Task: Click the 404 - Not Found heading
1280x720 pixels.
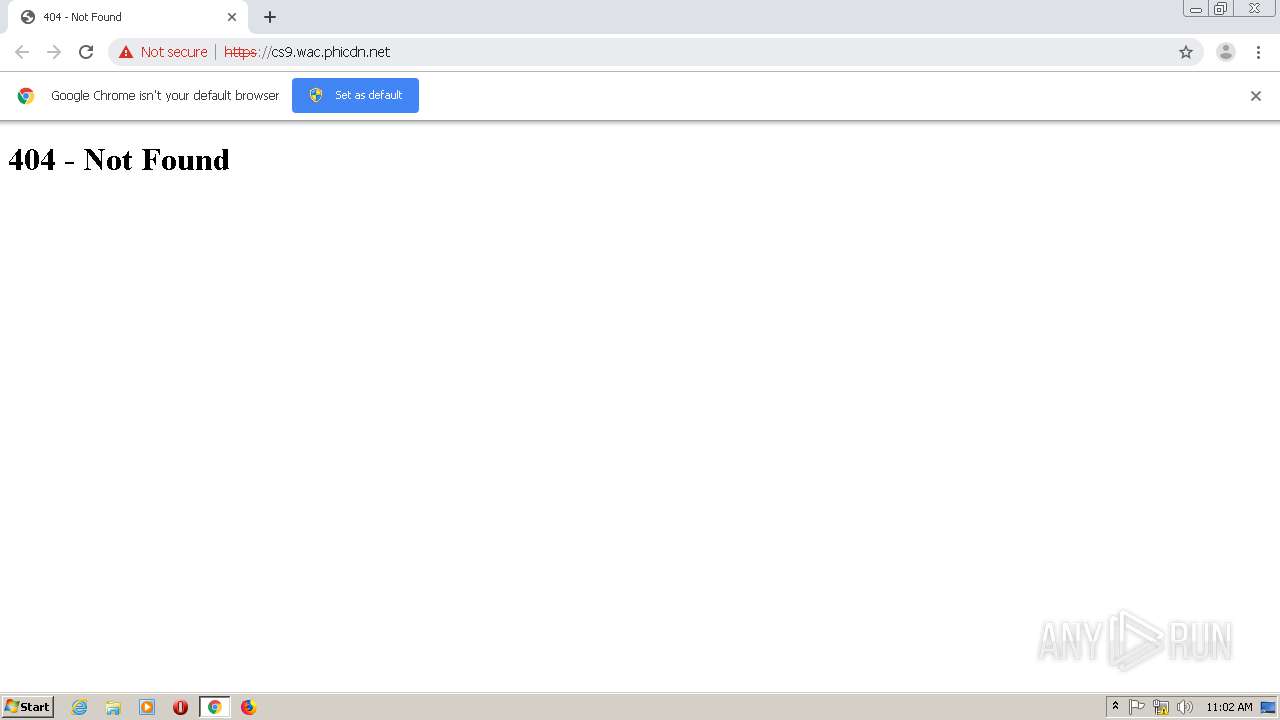Action: click(119, 159)
